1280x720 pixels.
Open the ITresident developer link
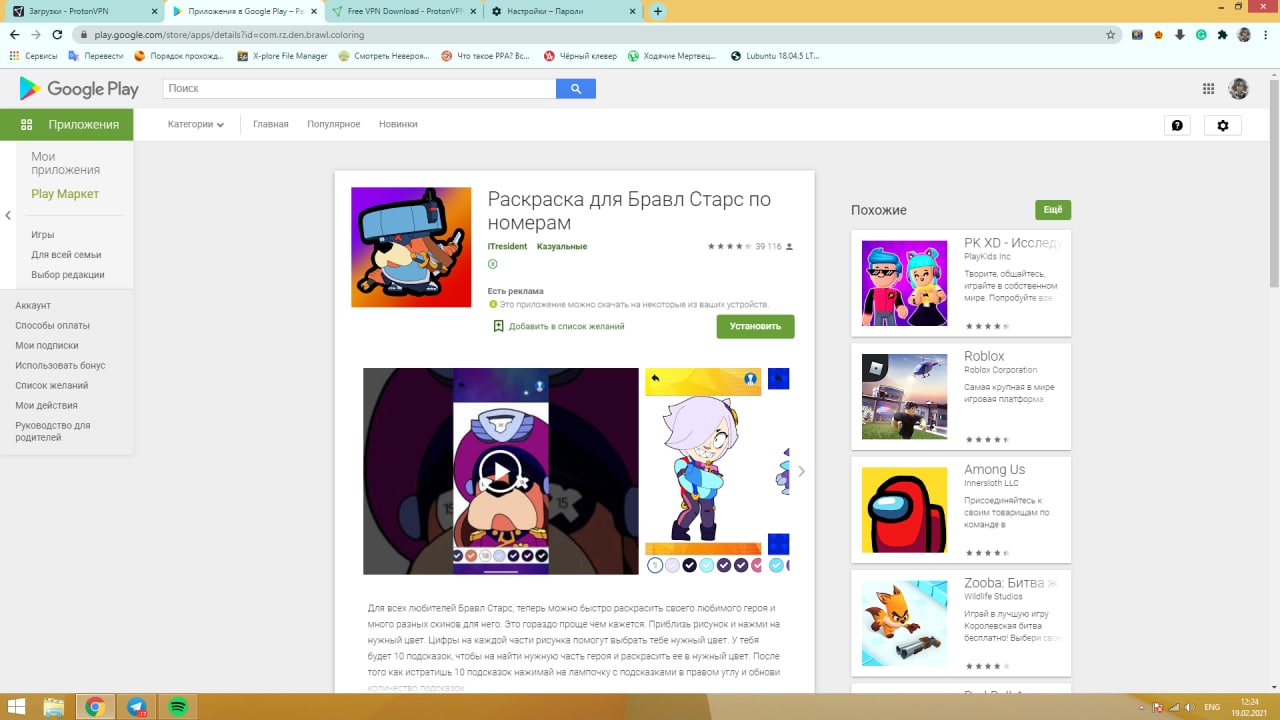(x=507, y=246)
